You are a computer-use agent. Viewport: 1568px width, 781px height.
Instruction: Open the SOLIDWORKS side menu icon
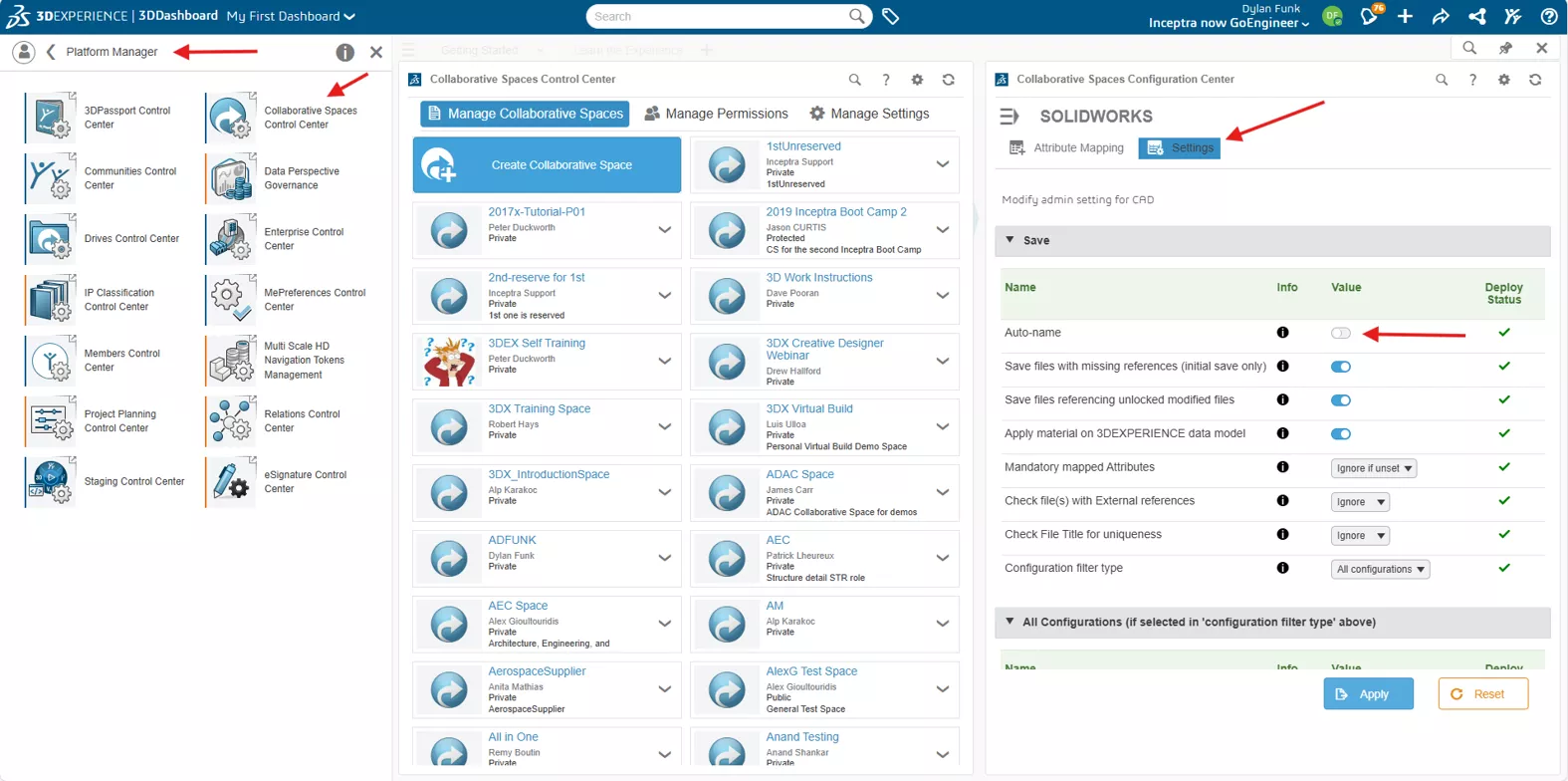point(1009,117)
